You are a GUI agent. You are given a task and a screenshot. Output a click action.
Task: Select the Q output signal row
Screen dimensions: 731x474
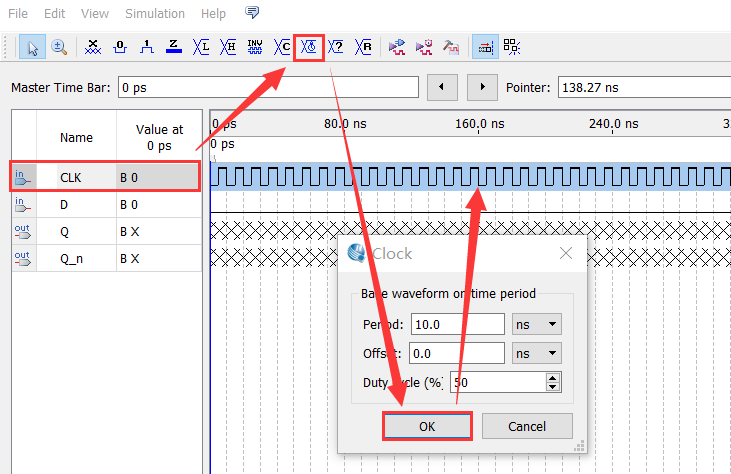[106, 231]
